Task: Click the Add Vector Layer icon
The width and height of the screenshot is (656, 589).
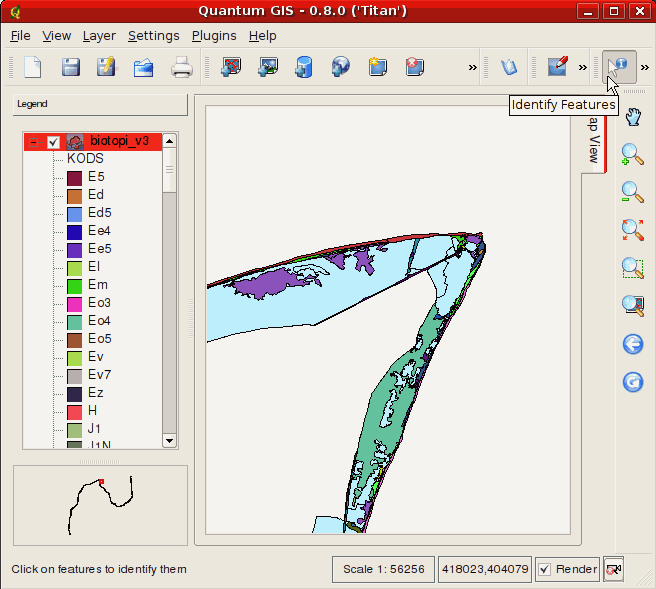Action: 231,67
